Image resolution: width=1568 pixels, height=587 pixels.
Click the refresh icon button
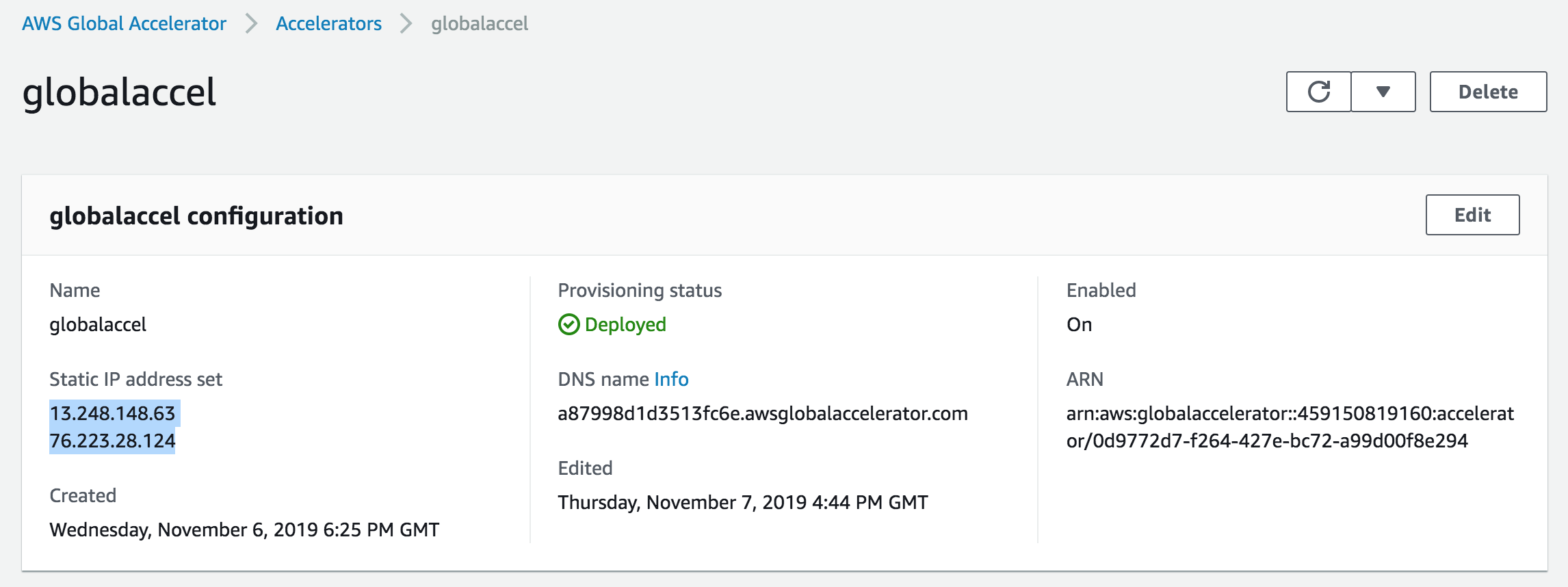point(1318,92)
